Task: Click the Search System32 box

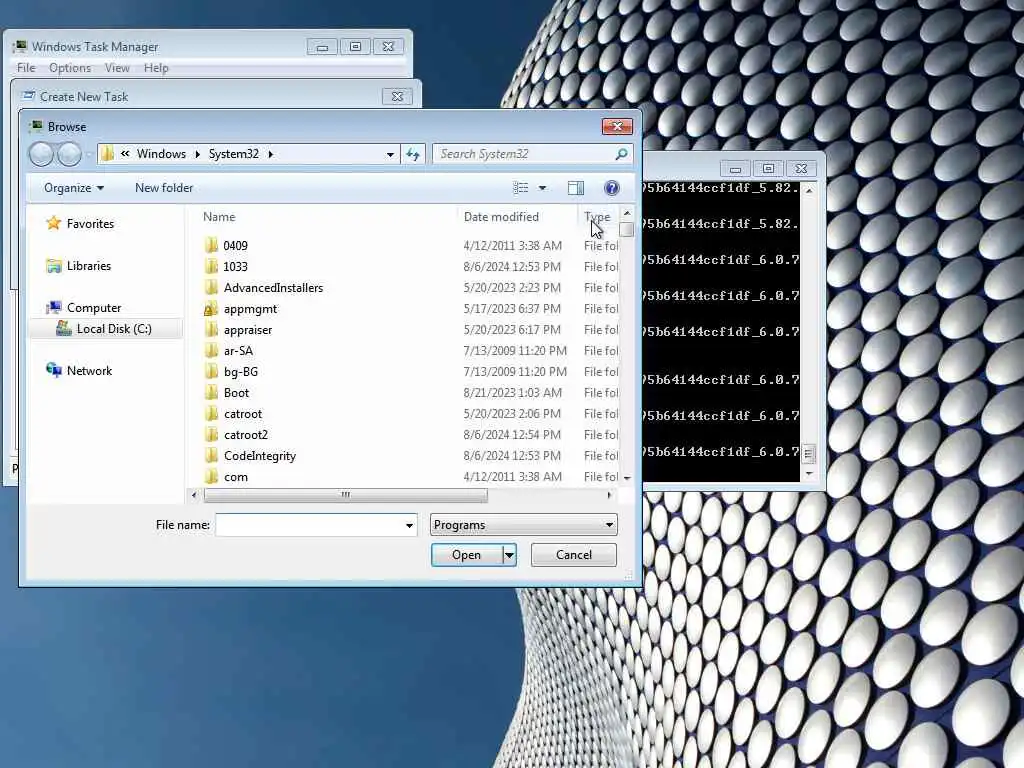Action: (x=532, y=154)
